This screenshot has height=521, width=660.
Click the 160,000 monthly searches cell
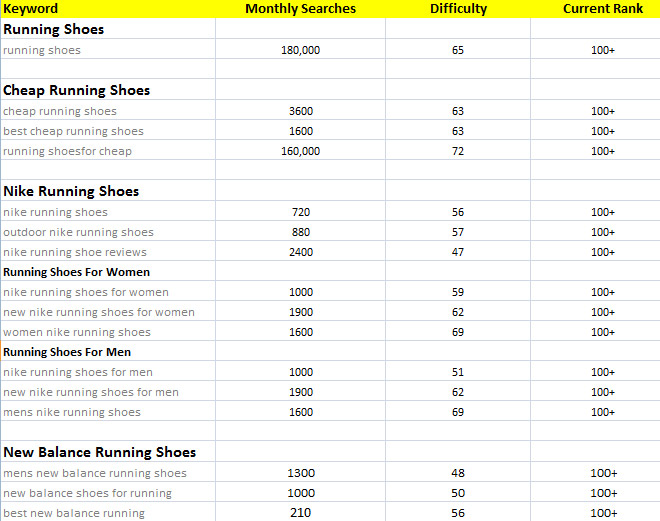pyautogui.click(x=300, y=151)
